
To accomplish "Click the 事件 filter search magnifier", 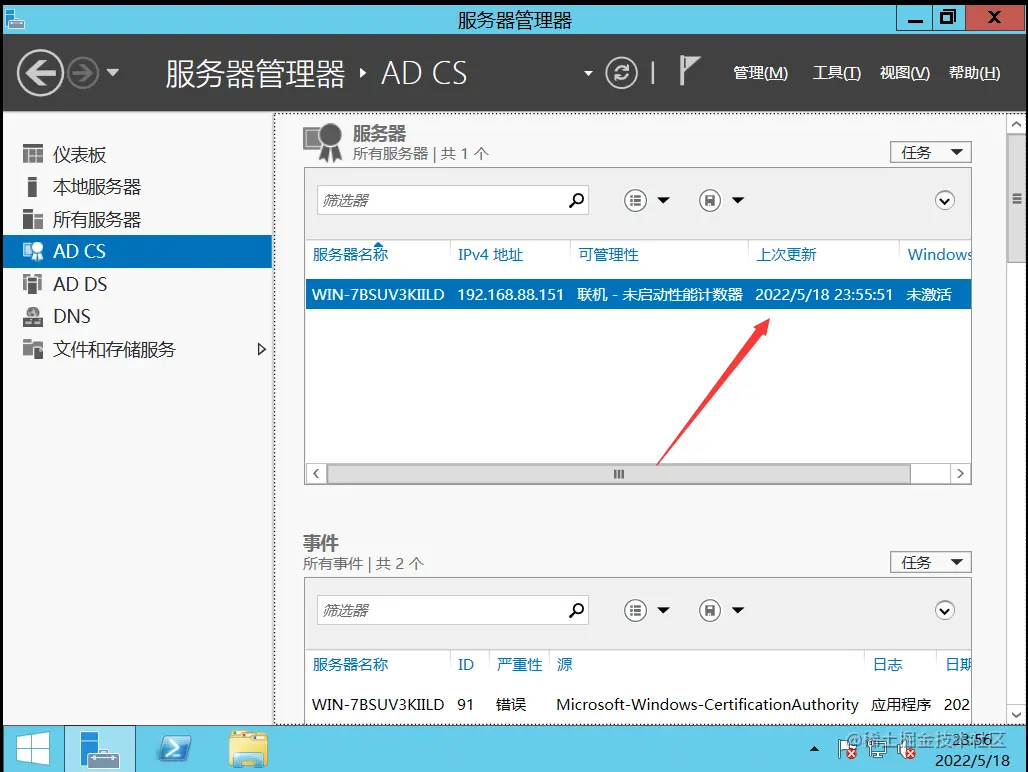I will pos(577,610).
